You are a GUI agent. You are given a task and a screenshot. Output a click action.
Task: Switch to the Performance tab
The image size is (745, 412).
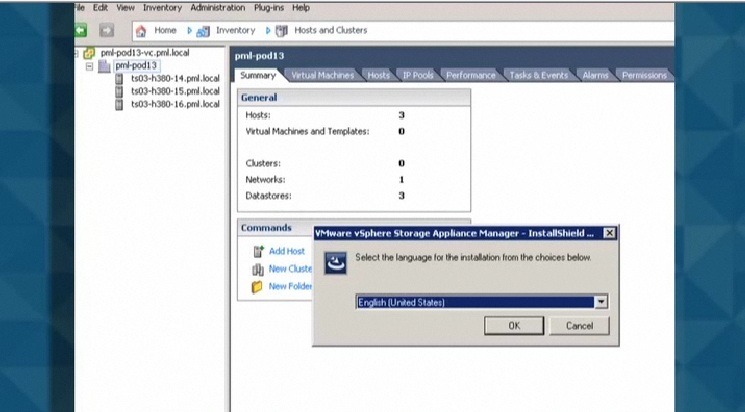point(470,75)
